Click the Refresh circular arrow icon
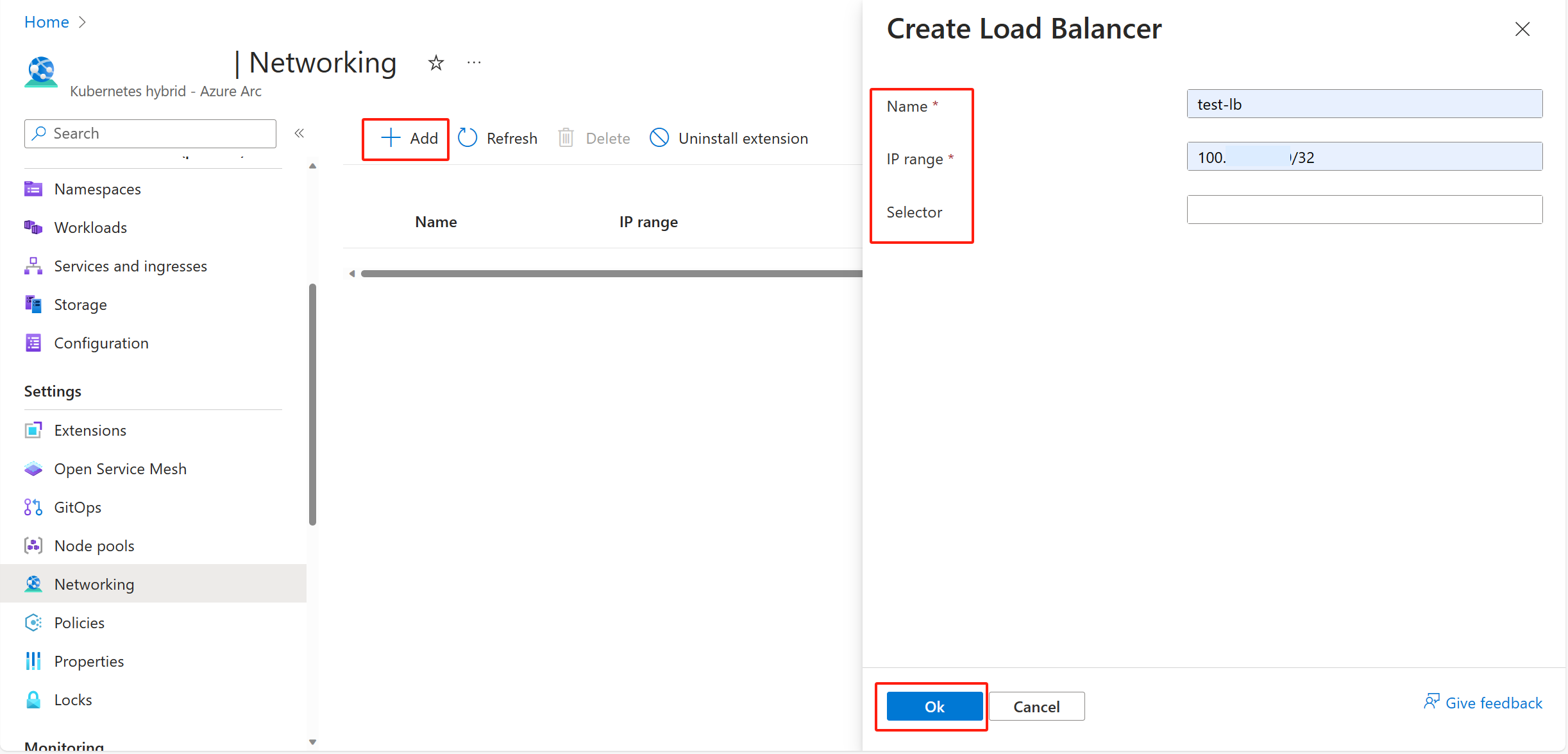Screen dimensions: 1568x754 coord(468,138)
